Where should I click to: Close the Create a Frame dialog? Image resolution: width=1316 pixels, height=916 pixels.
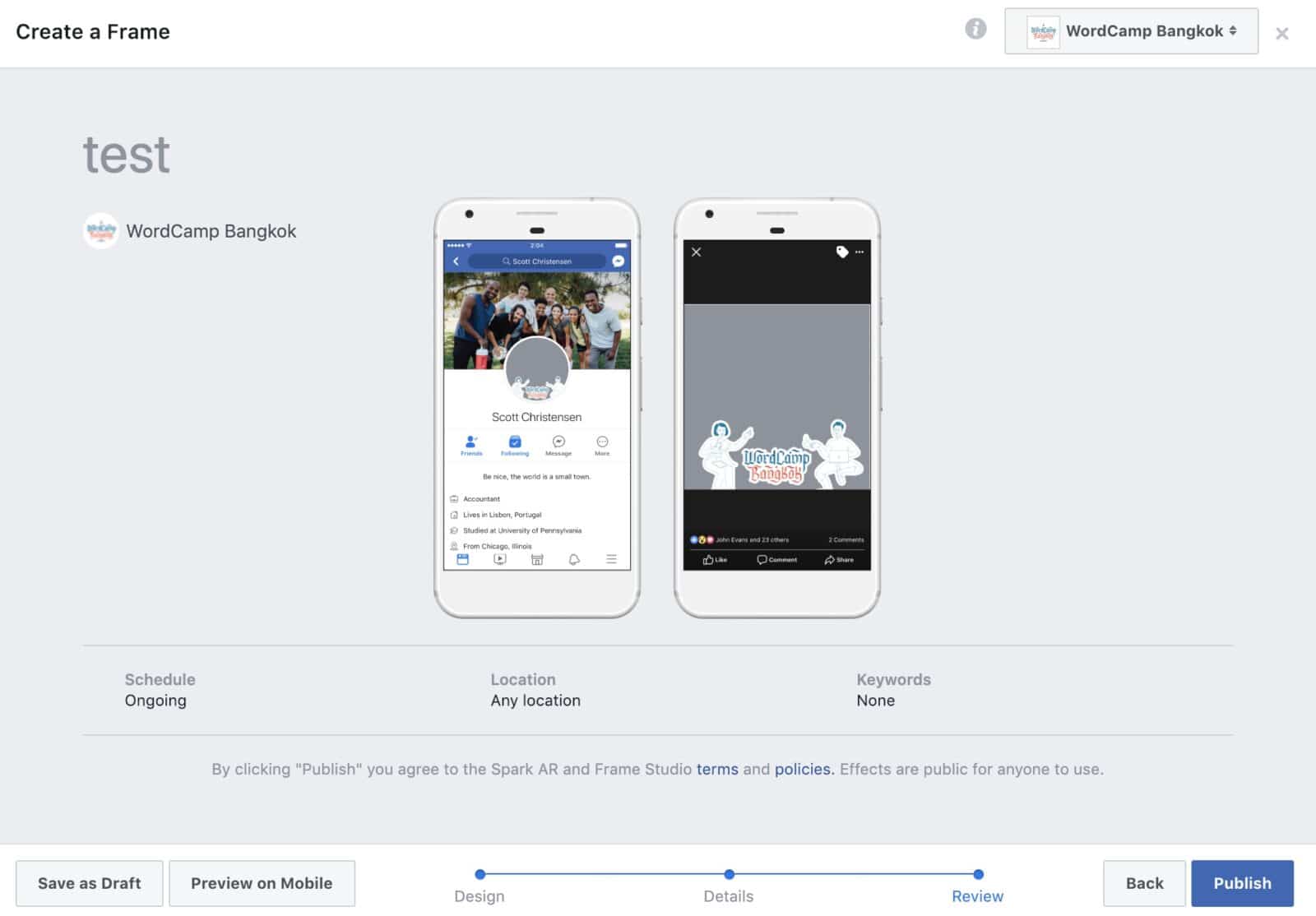(x=1281, y=34)
